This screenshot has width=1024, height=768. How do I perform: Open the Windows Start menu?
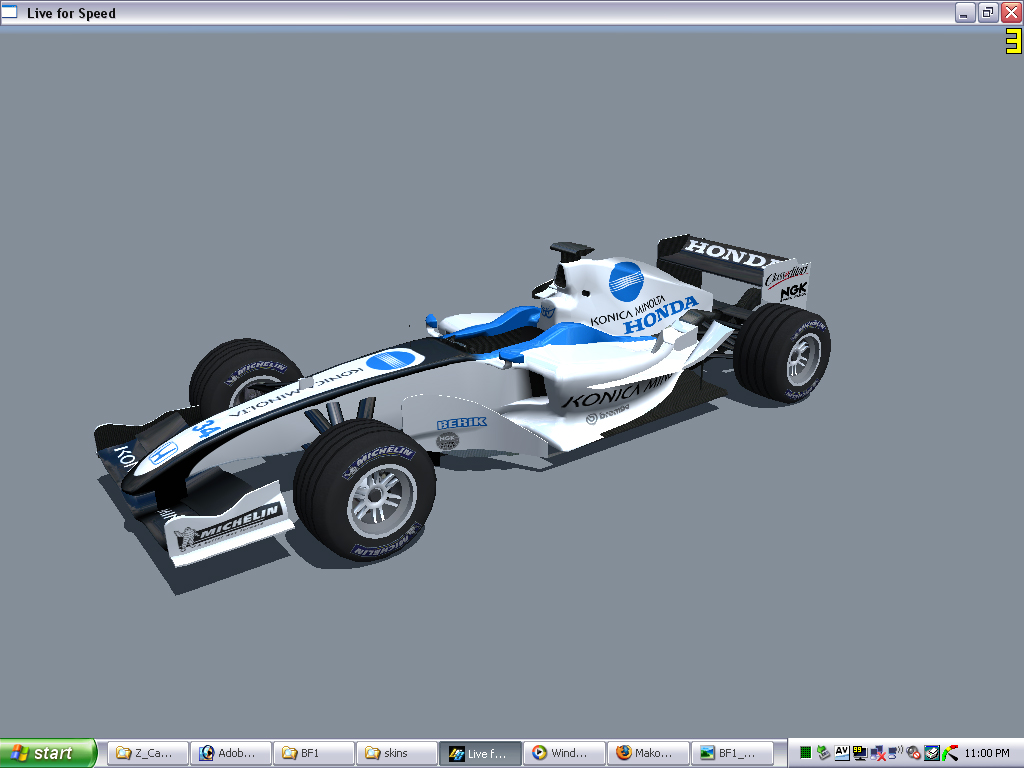pyautogui.click(x=48, y=753)
